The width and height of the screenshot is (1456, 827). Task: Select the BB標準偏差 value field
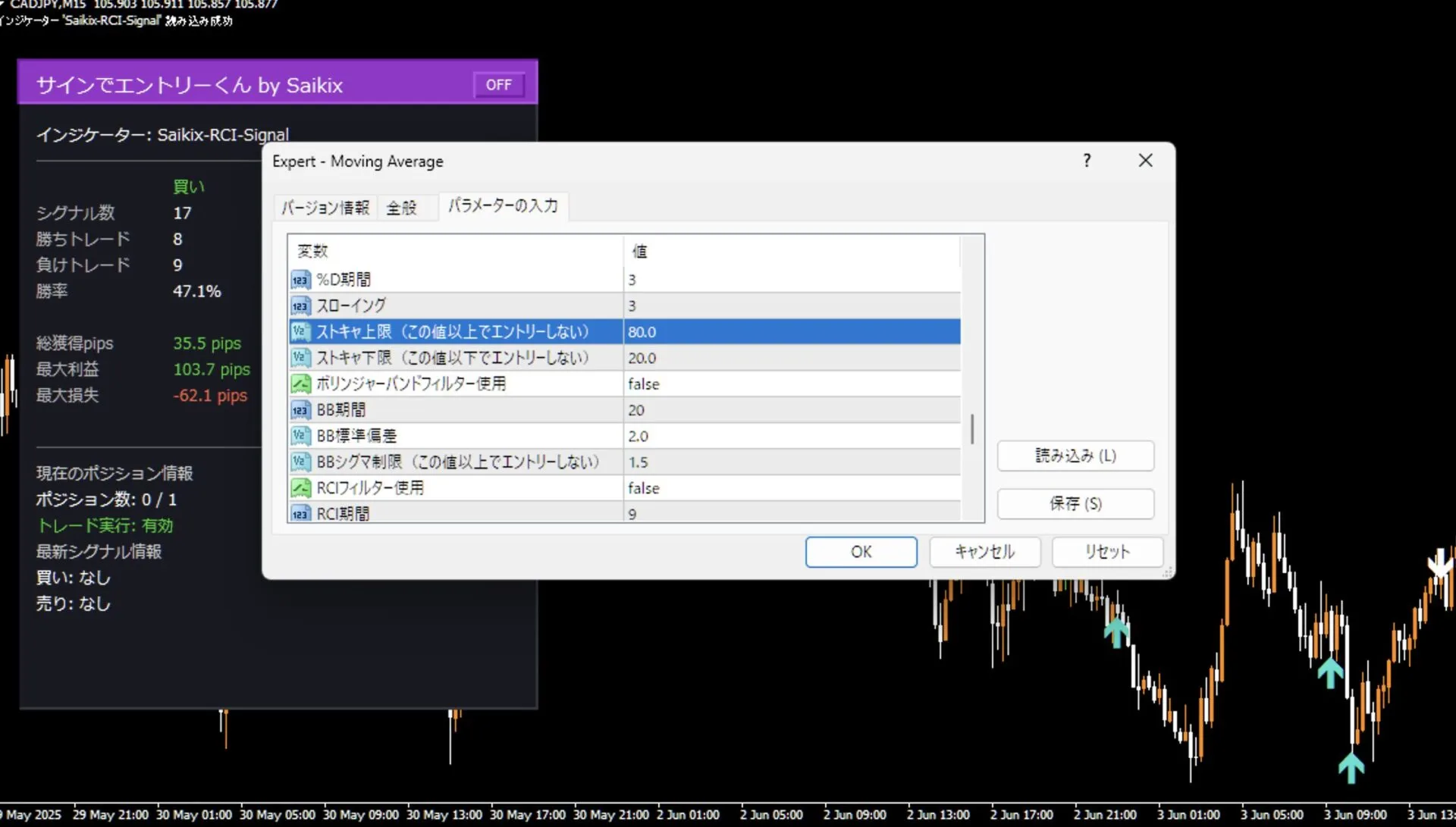pyautogui.click(x=758, y=435)
